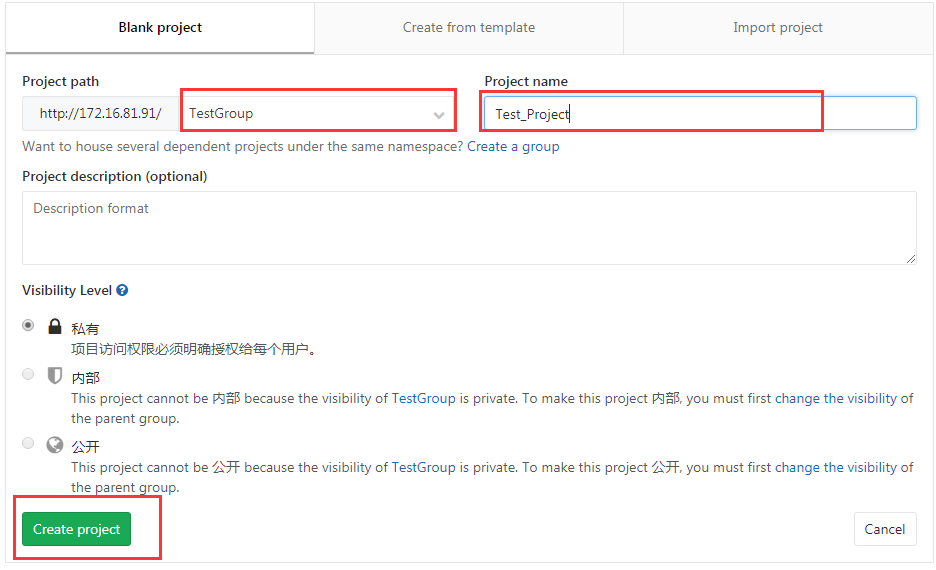Click the Project path label

[60, 82]
